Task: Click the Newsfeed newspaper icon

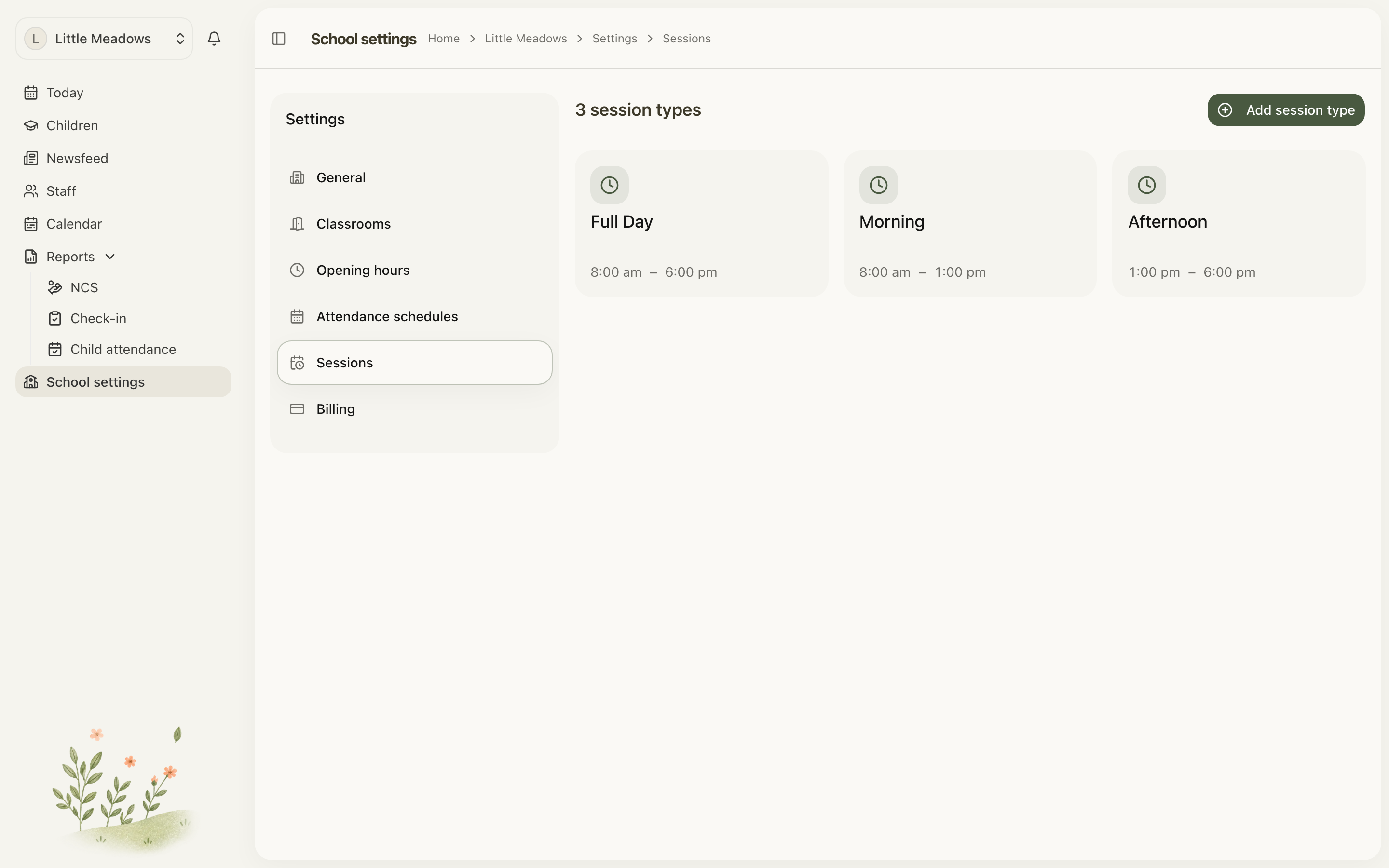Action: pyautogui.click(x=31, y=158)
